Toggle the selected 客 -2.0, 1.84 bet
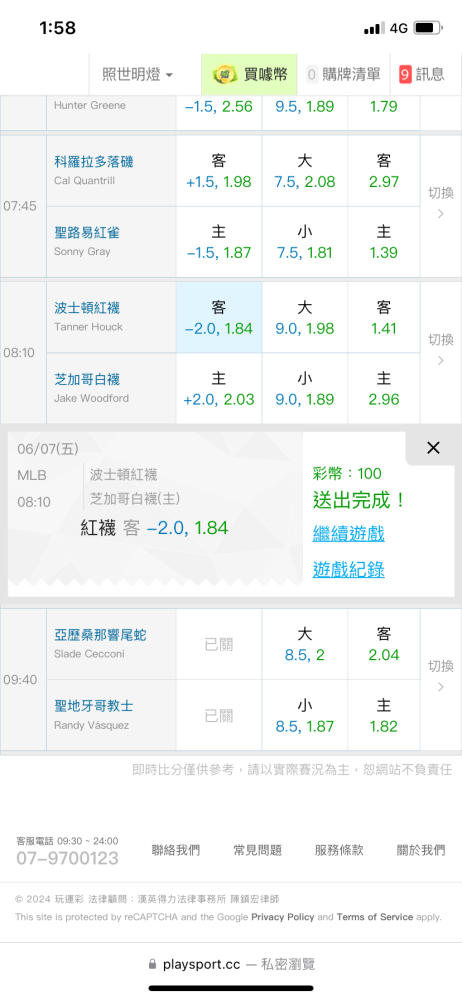Viewport: 462px width, 1000px height. coord(219,318)
